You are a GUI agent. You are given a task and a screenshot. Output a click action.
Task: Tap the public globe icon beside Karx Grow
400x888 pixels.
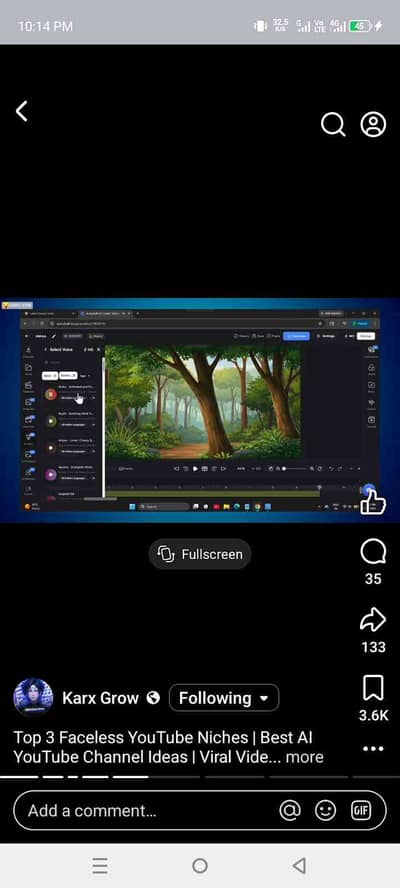click(x=153, y=698)
